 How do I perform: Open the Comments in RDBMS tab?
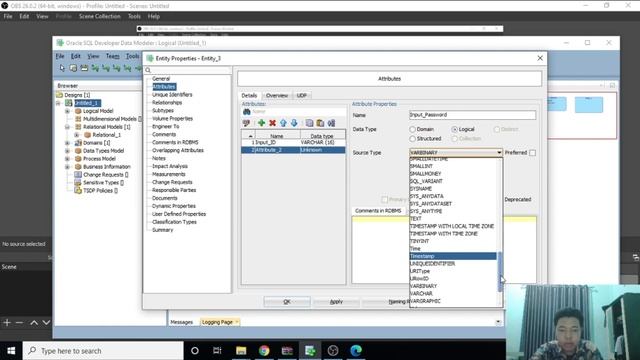[378, 211]
